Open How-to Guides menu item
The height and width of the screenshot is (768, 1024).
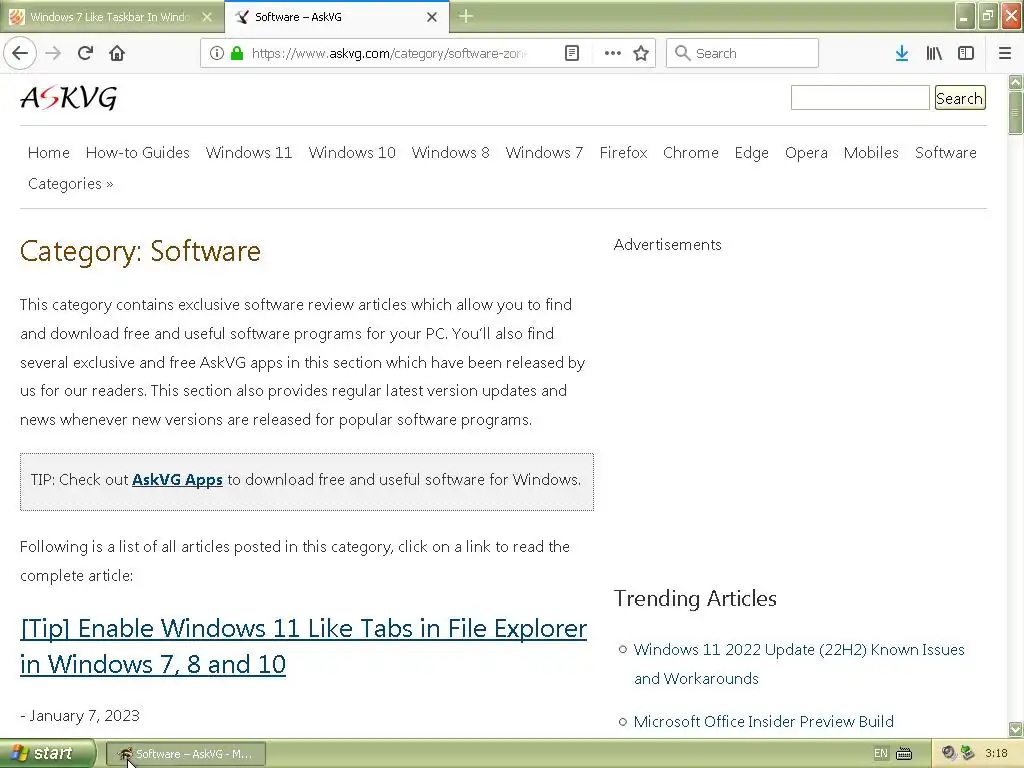coord(138,152)
